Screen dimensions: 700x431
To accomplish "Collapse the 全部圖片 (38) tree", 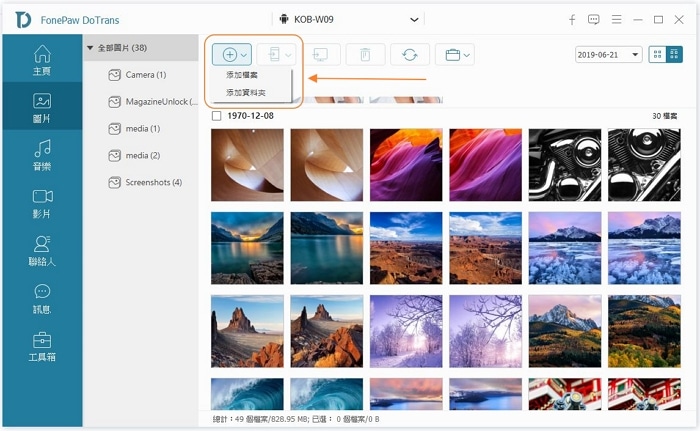I will click(90, 48).
